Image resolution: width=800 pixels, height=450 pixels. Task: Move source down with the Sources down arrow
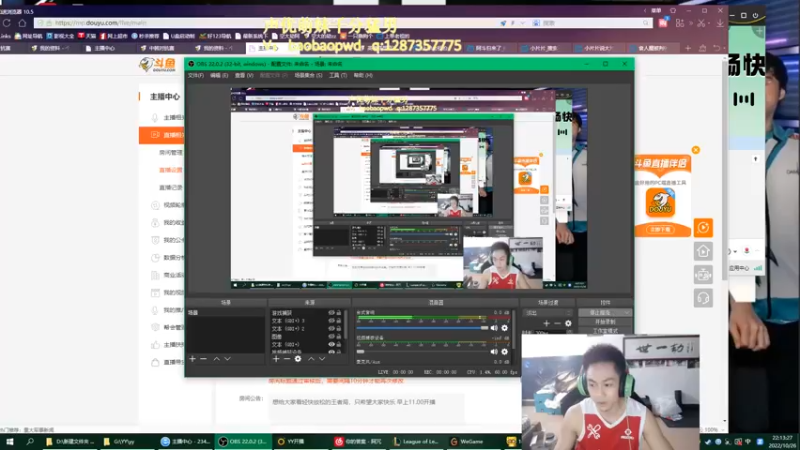322,359
